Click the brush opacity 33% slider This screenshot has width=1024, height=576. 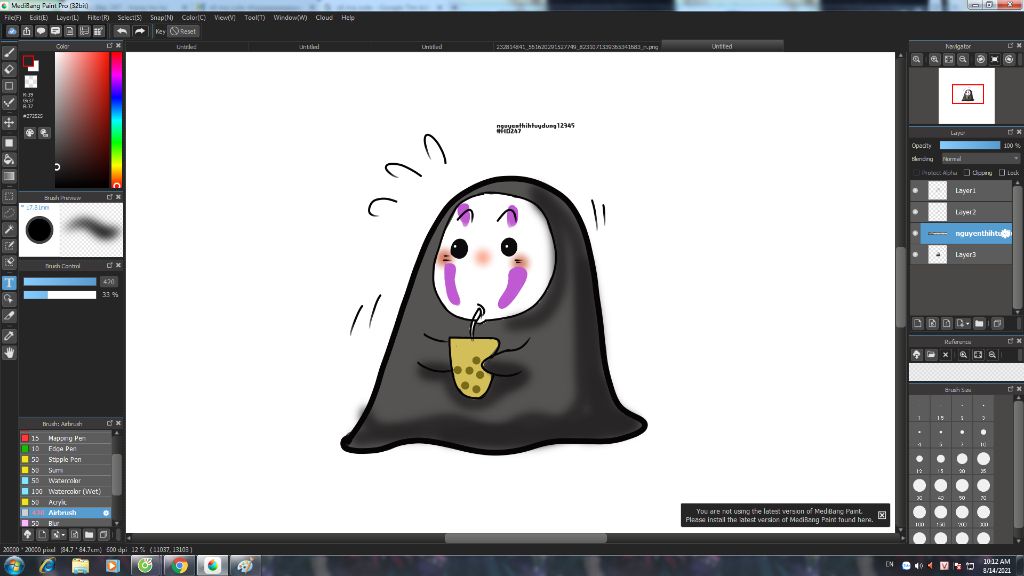[x=60, y=295]
